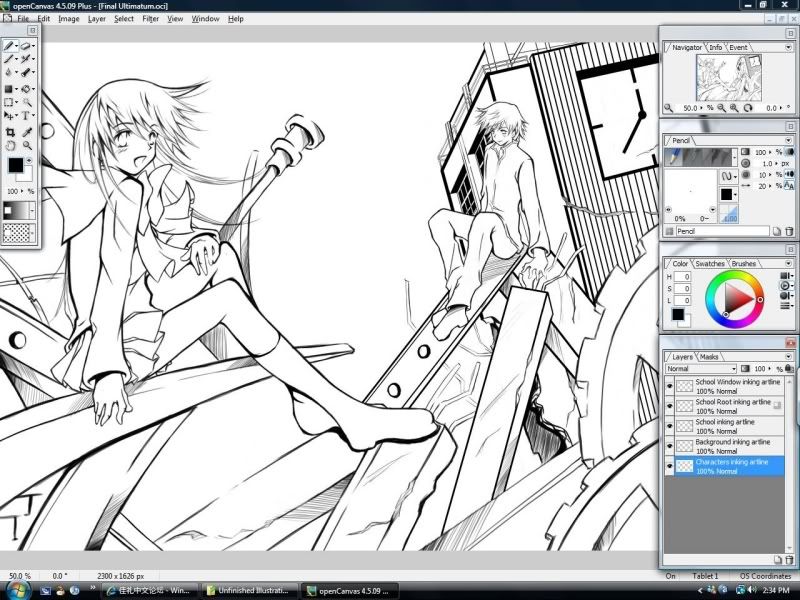Click the openCanvas 4.5.09 taskbar button

pos(349,590)
